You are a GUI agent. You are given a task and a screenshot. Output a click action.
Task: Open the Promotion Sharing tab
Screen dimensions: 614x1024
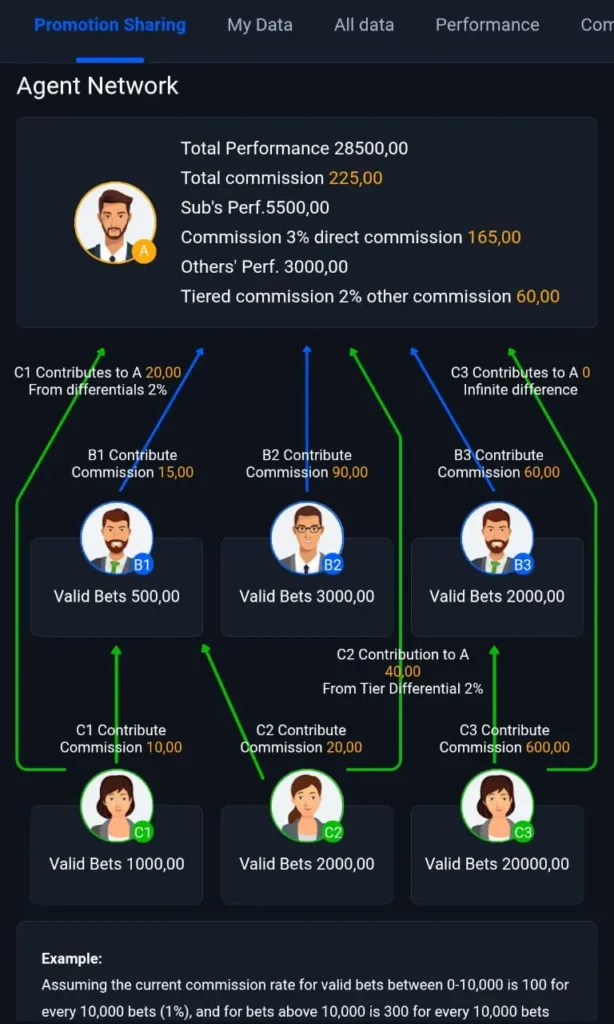(x=110, y=25)
